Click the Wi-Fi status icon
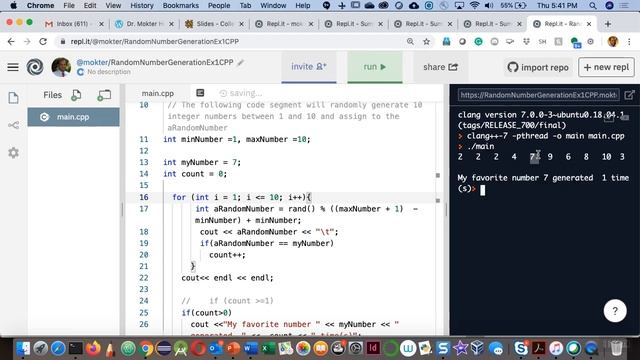Viewport: 640px width, 360px height. 474,5
